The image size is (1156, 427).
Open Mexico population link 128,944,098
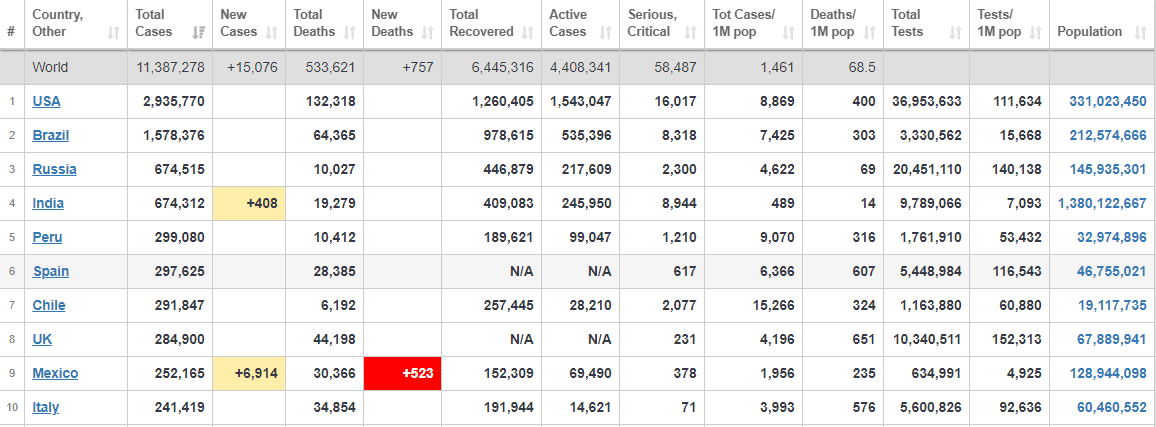1107,373
